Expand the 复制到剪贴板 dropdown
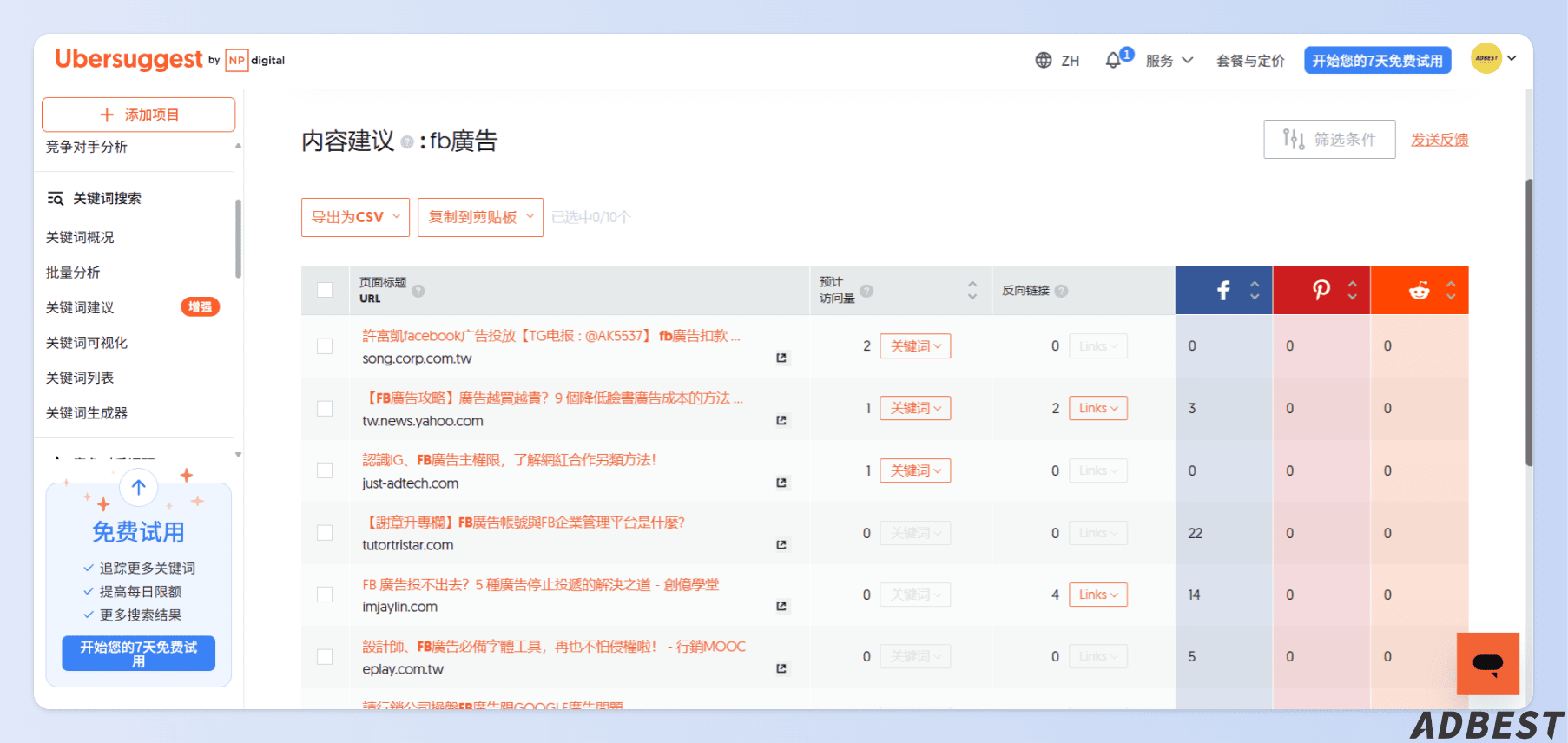1568x743 pixels. coord(480,217)
